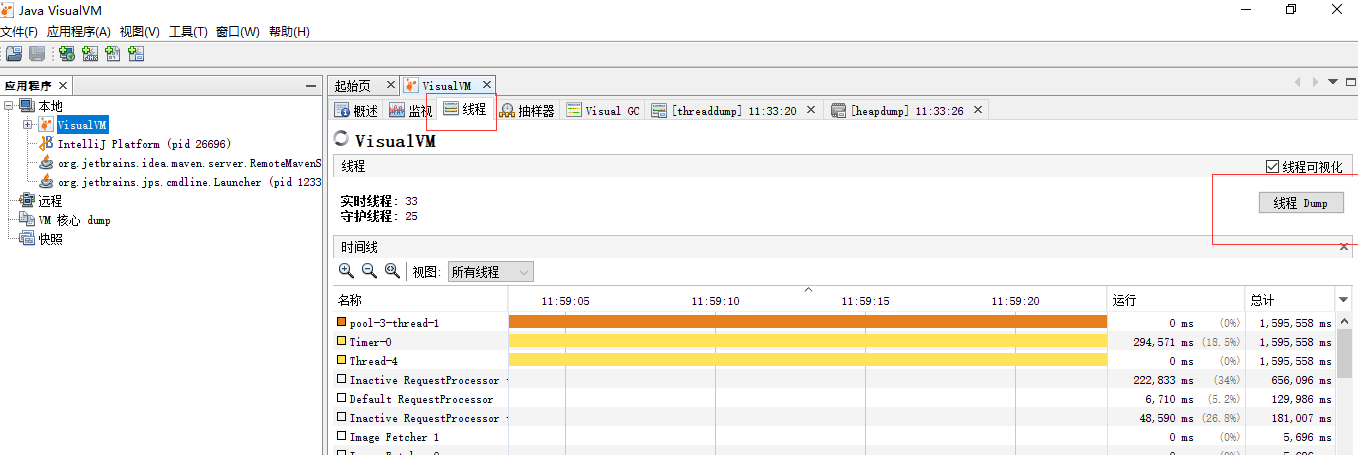Select the Image Fetcher 1 row
This screenshot has width=1358, height=455.
pos(835,437)
